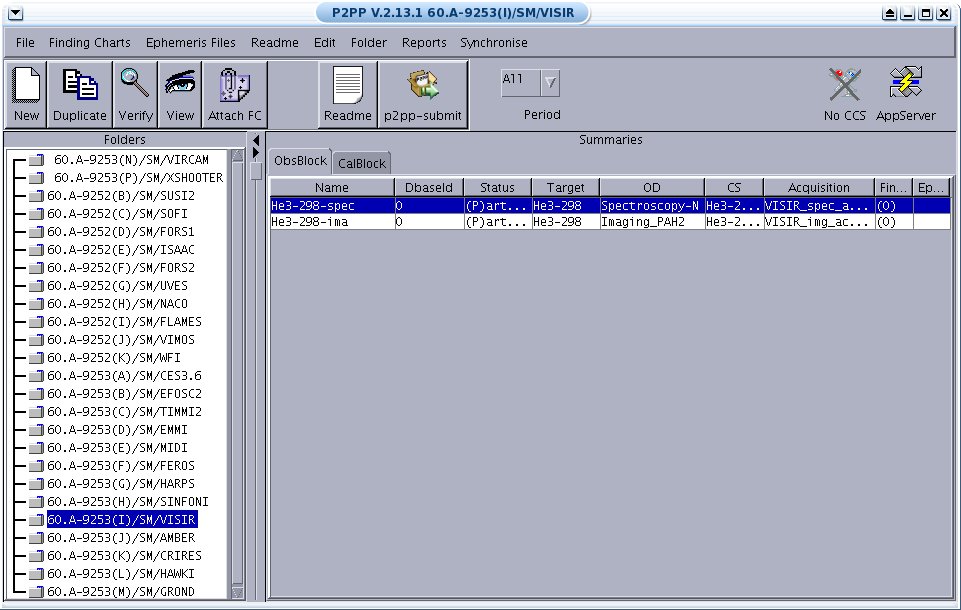961x610 pixels.
Task: Select folder 60.A-9252(F)/SM/FORS2
Action: tap(121, 267)
